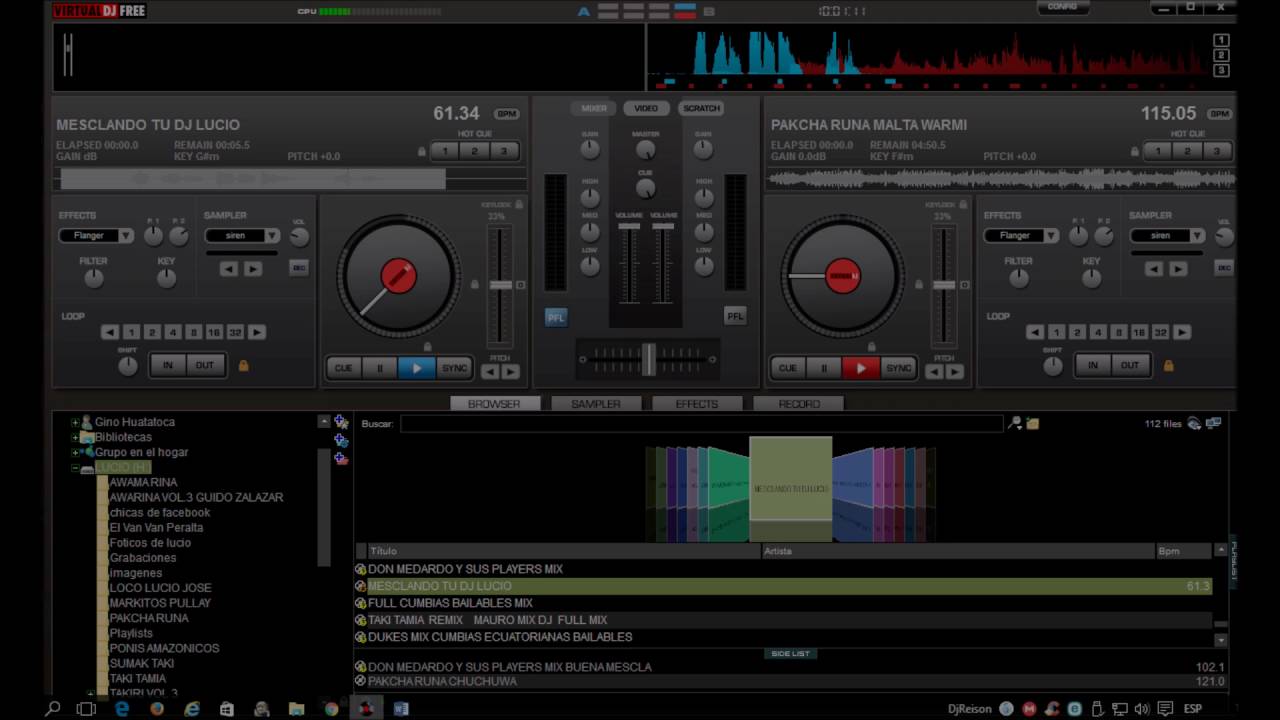Switch center panel to SCRATCH
This screenshot has height=720, width=1280.
tap(701, 108)
